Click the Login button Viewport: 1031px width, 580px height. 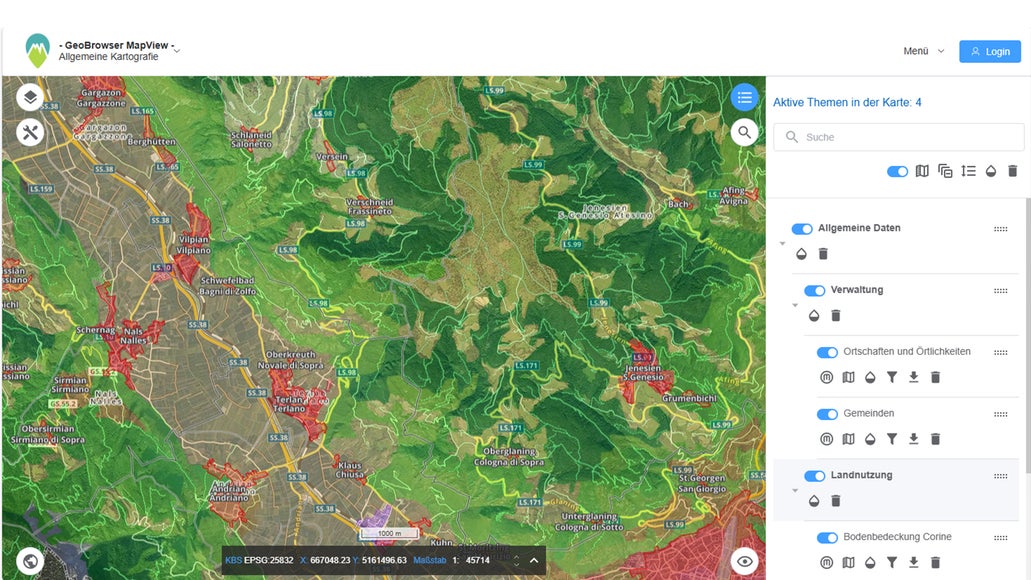pyautogui.click(x=989, y=51)
